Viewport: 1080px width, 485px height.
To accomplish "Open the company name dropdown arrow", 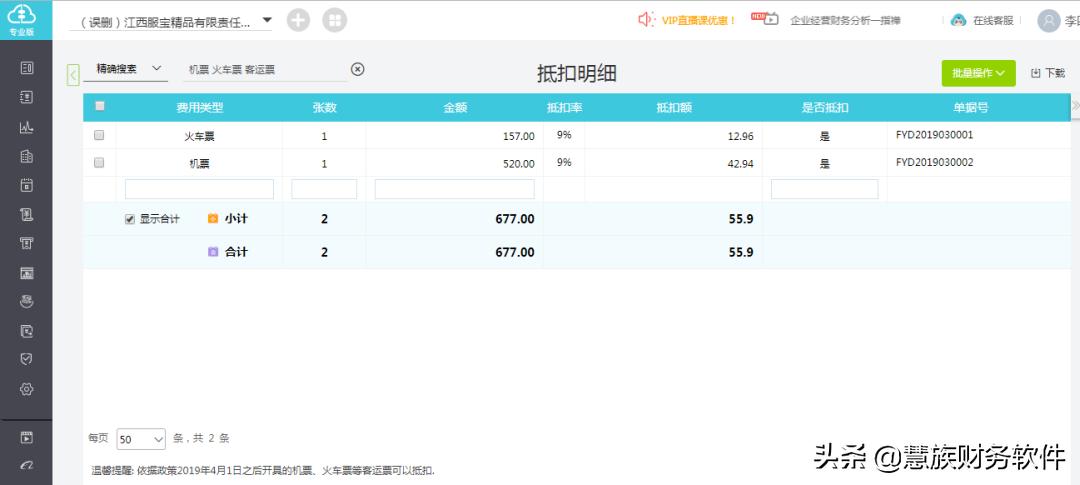I will click(x=267, y=20).
